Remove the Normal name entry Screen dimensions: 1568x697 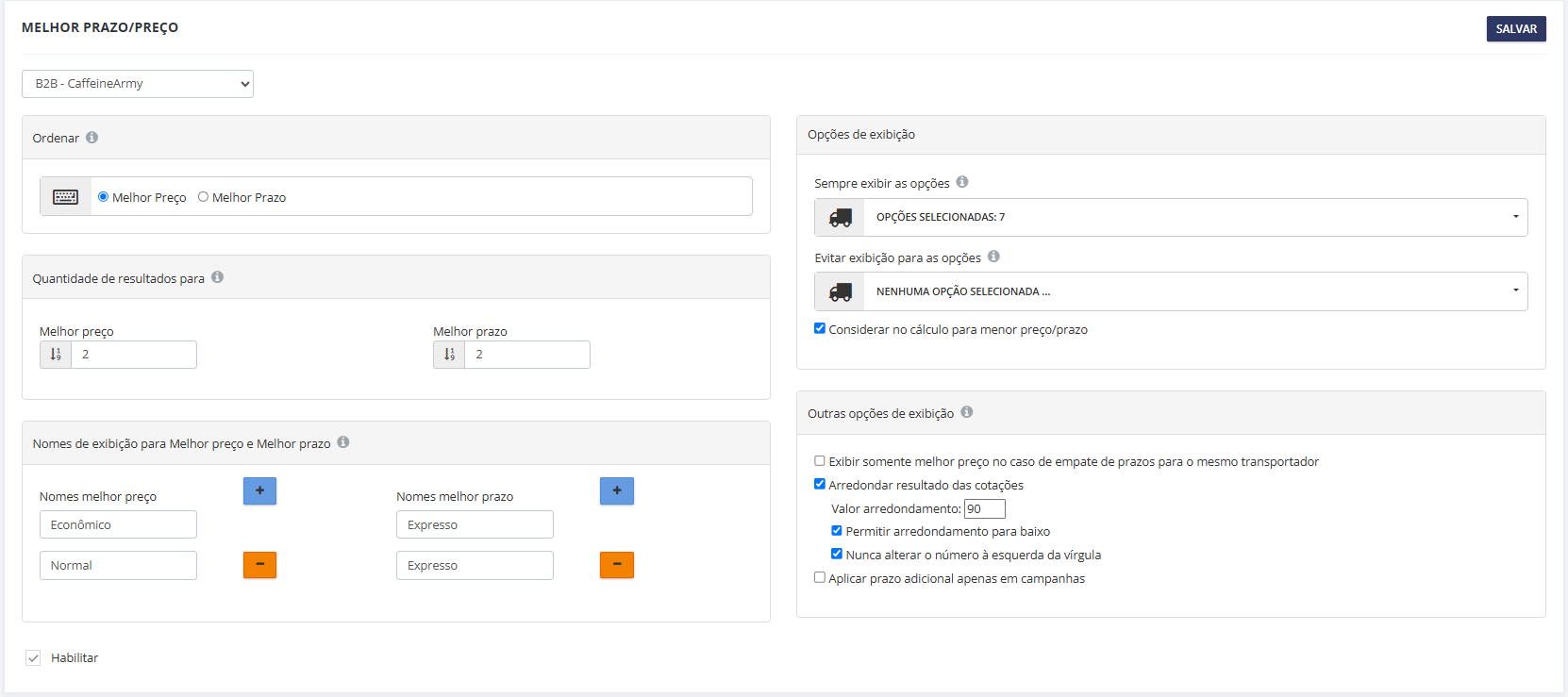(x=259, y=565)
